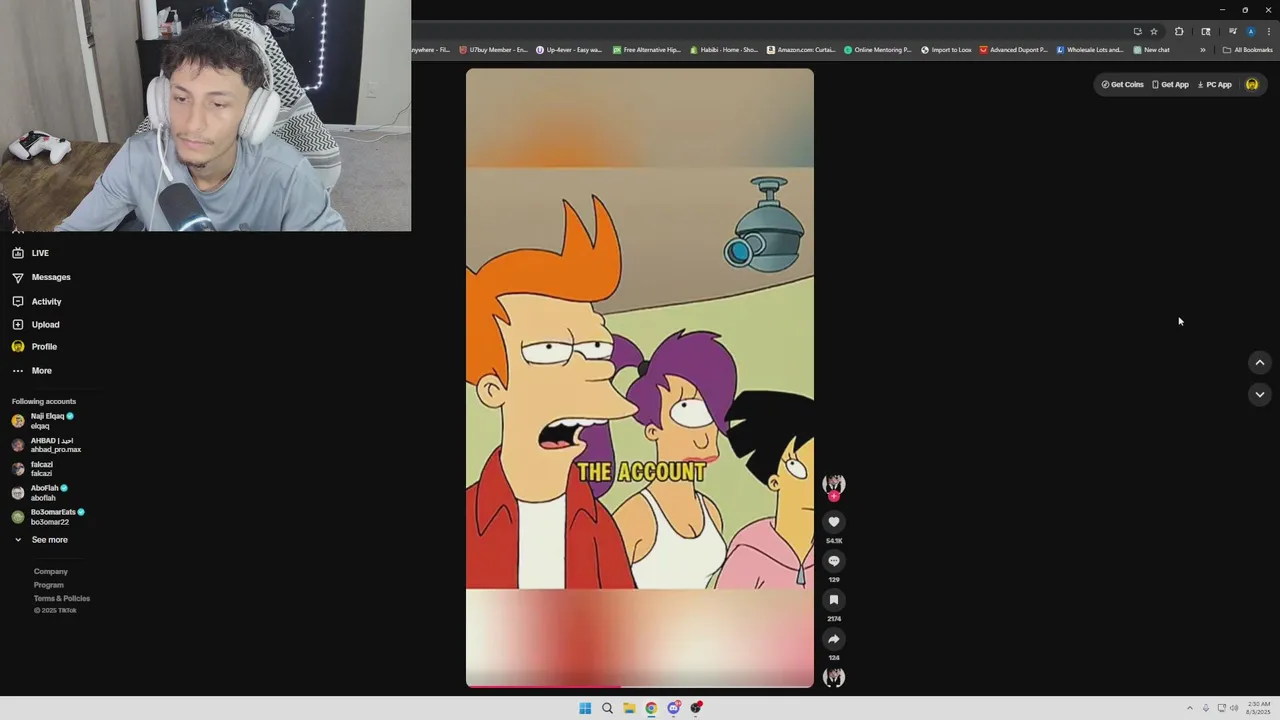Screen dimensions: 1280x720
Task: Click the Upload plus-square icon
Action: (x=17, y=324)
